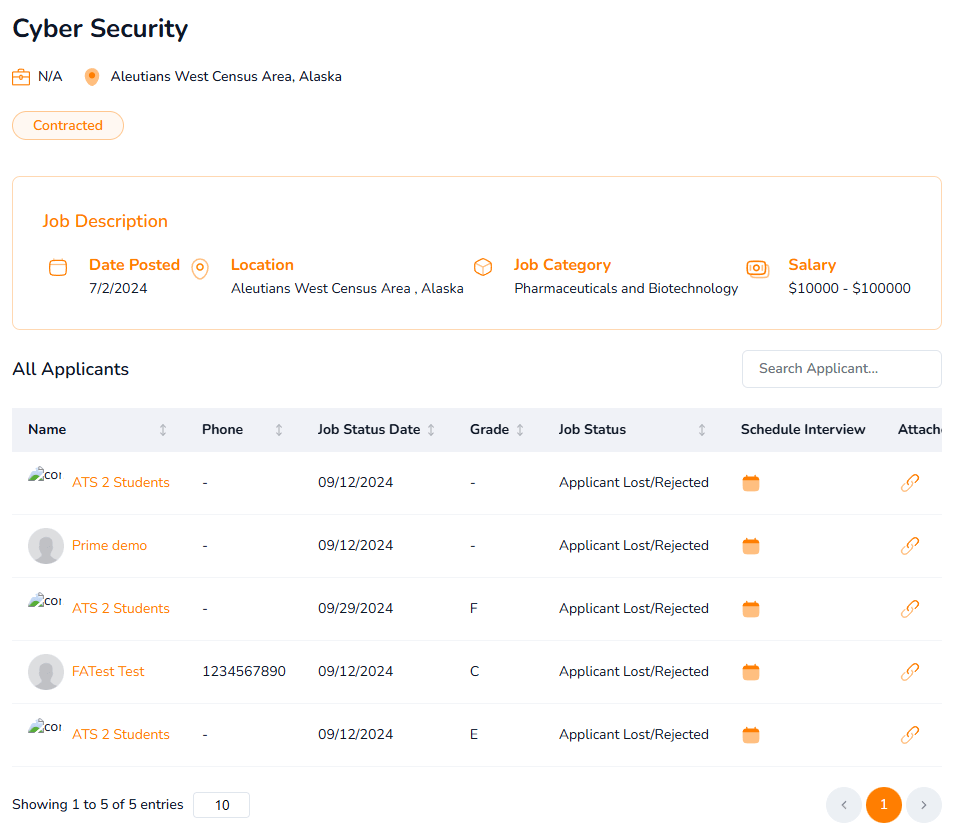Click the briefcase icon next to N/A

[20, 76]
